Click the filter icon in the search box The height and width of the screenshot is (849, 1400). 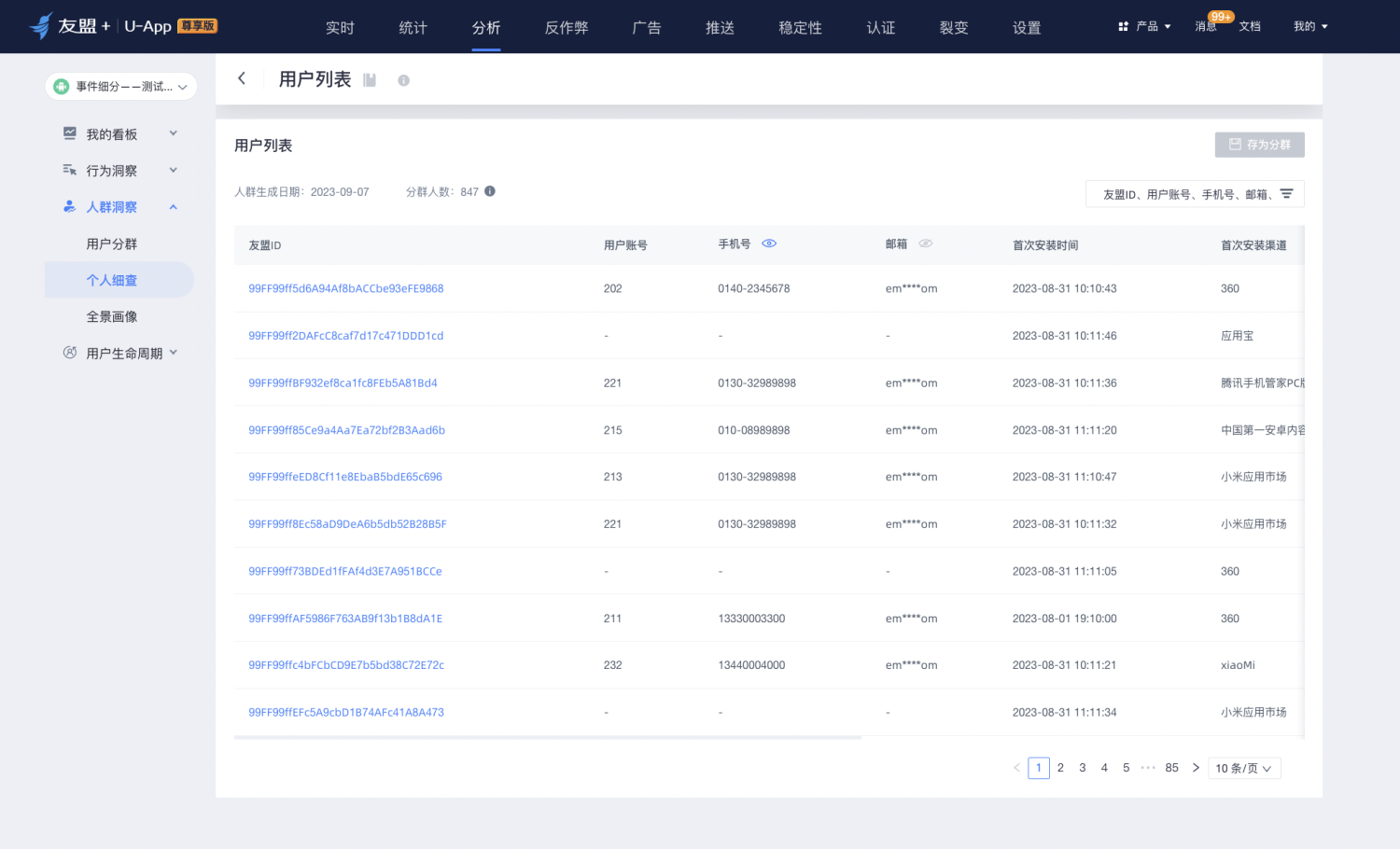(x=1286, y=194)
